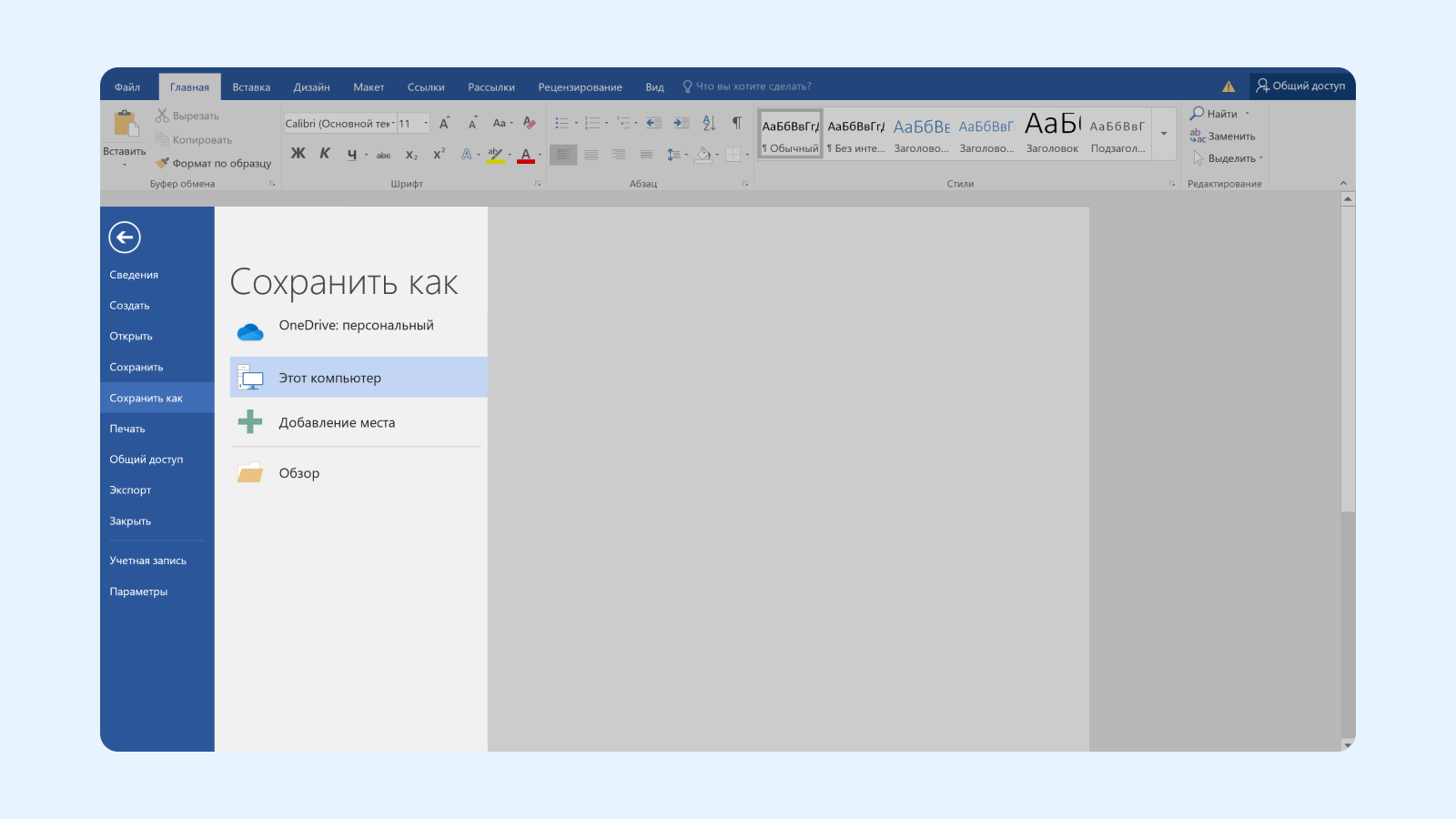This screenshot has height=819, width=1456.
Task: Apply subscript formatting
Action: pyautogui.click(x=411, y=155)
